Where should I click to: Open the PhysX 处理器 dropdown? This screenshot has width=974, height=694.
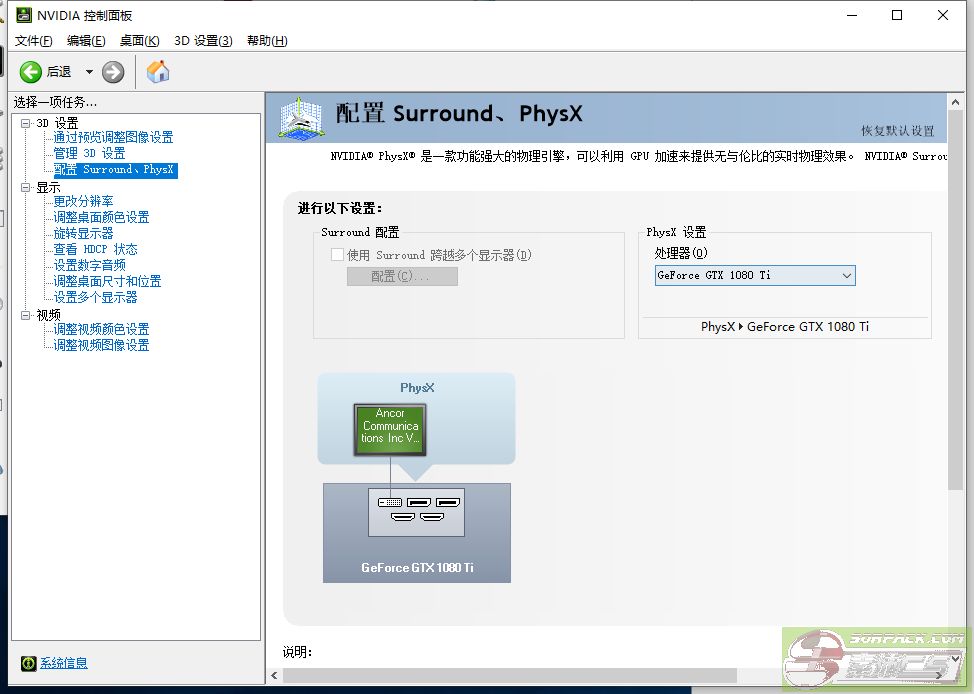click(x=845, y=275)
